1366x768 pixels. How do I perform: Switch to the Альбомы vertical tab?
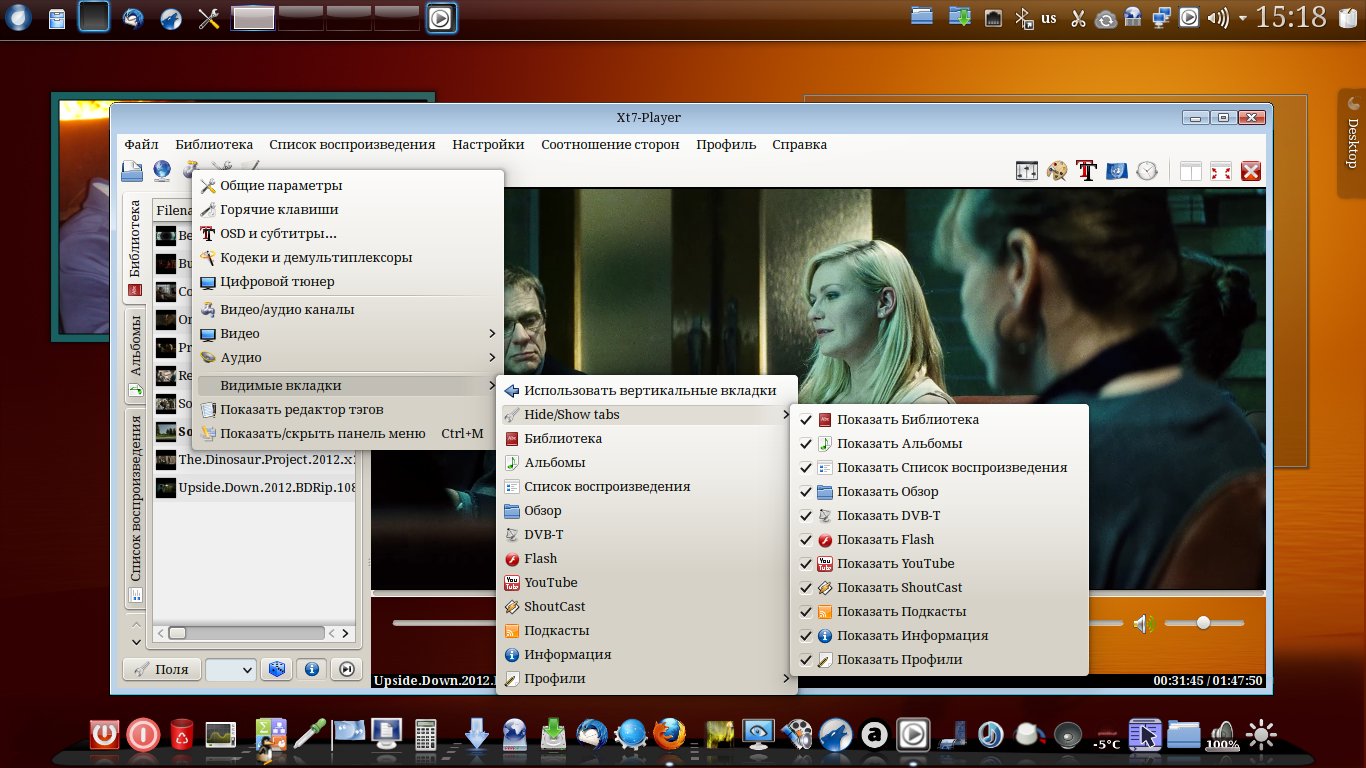[135, 355]
